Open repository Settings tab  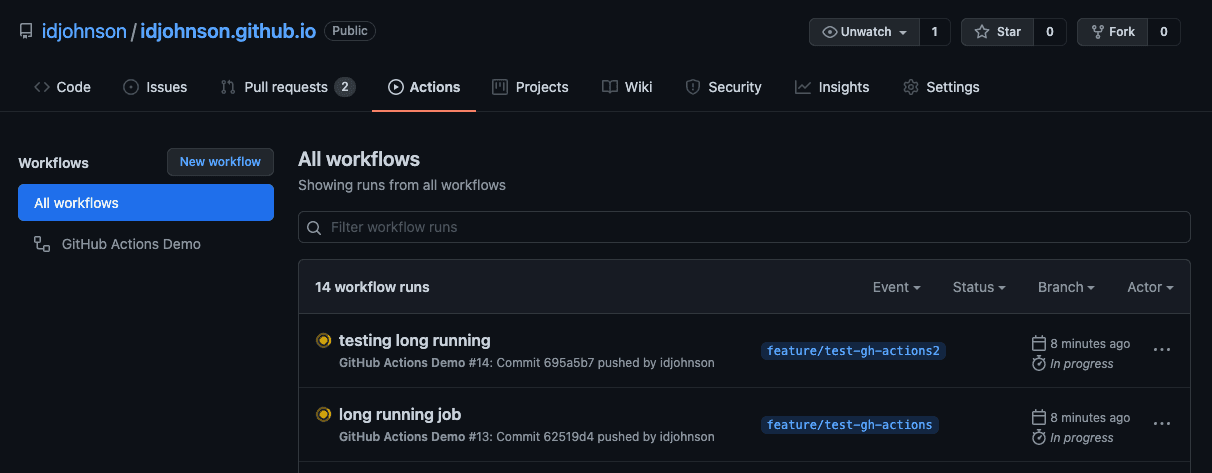pos(941,87)
